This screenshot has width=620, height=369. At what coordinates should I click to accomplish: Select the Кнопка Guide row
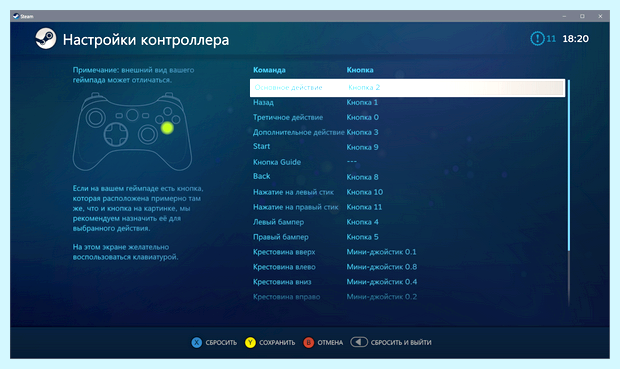pos(407,162)
